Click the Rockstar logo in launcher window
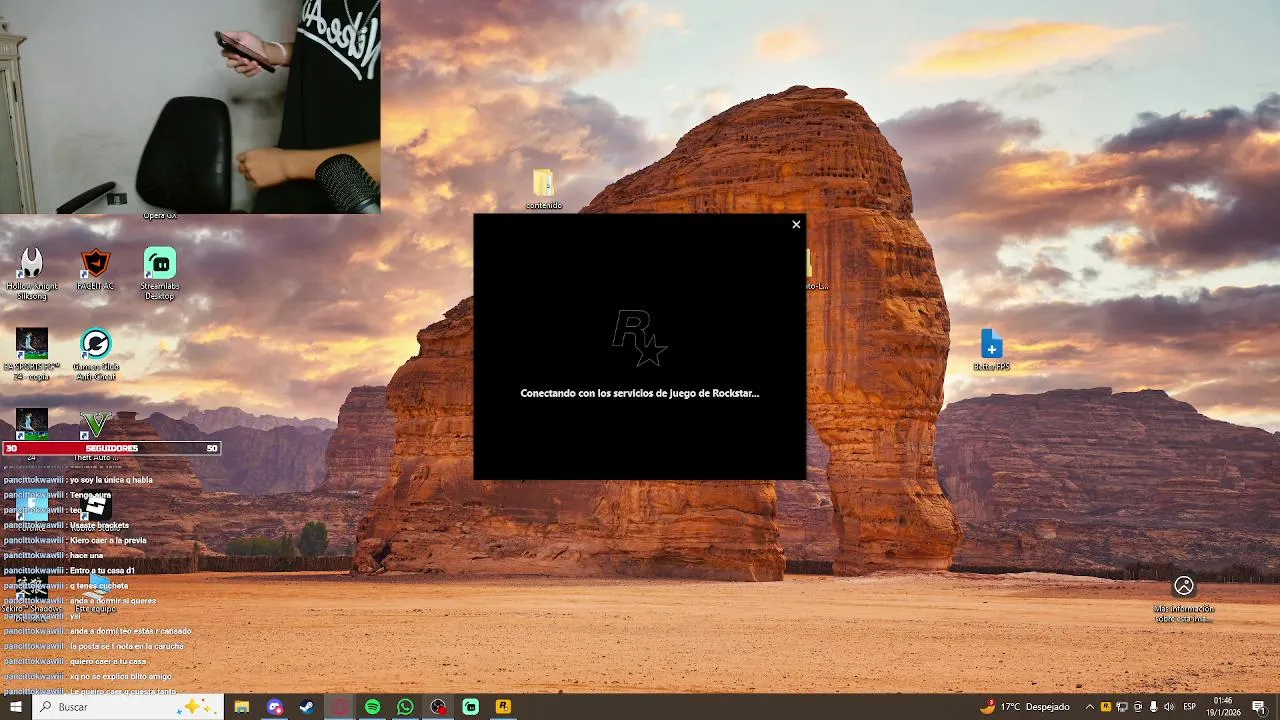This screenshot has width=1280, height=720. click(x=639, y=338)
